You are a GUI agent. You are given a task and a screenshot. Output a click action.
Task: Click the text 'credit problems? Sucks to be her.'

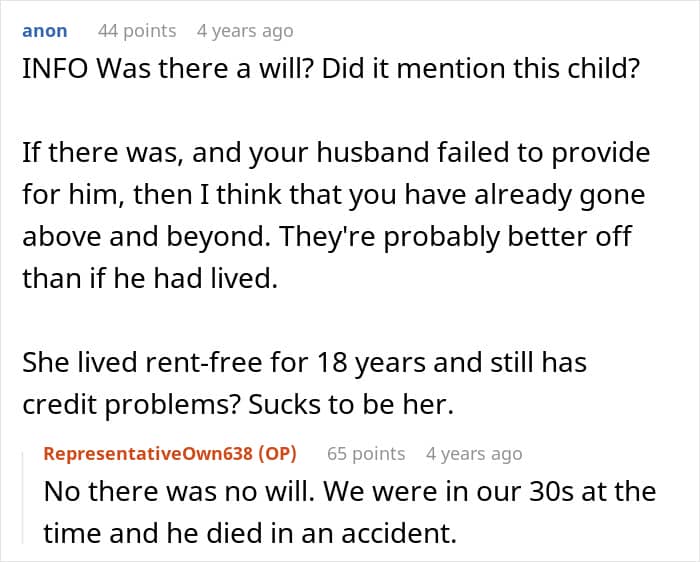tap(238, 404)
